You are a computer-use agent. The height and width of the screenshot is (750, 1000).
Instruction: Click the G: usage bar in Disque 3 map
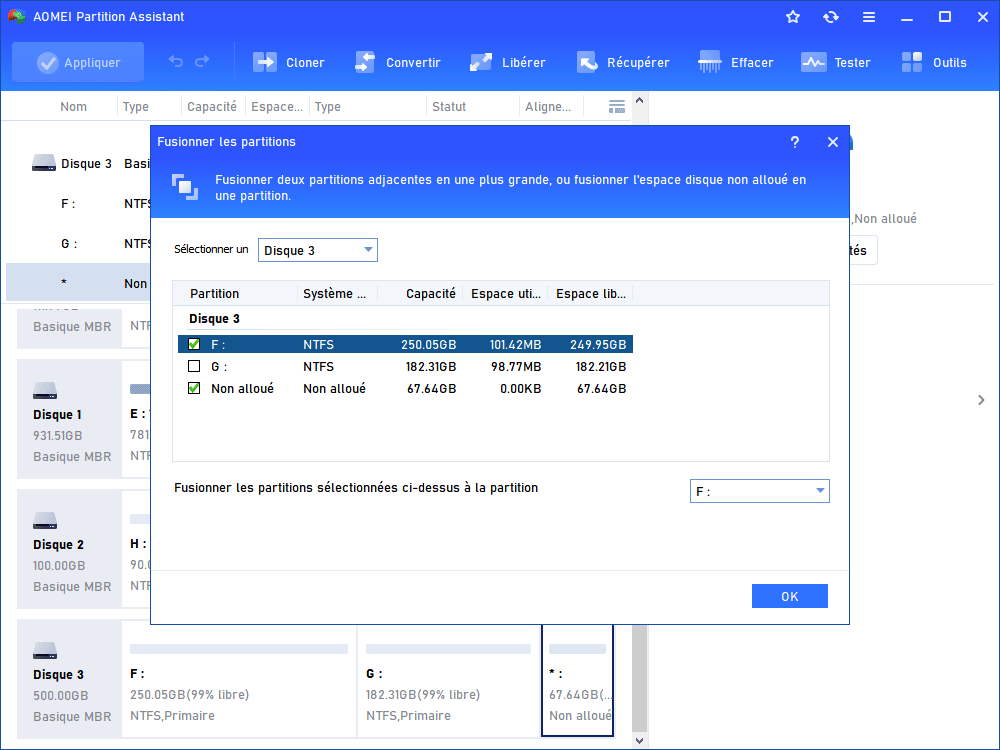[x=448, y=649]
